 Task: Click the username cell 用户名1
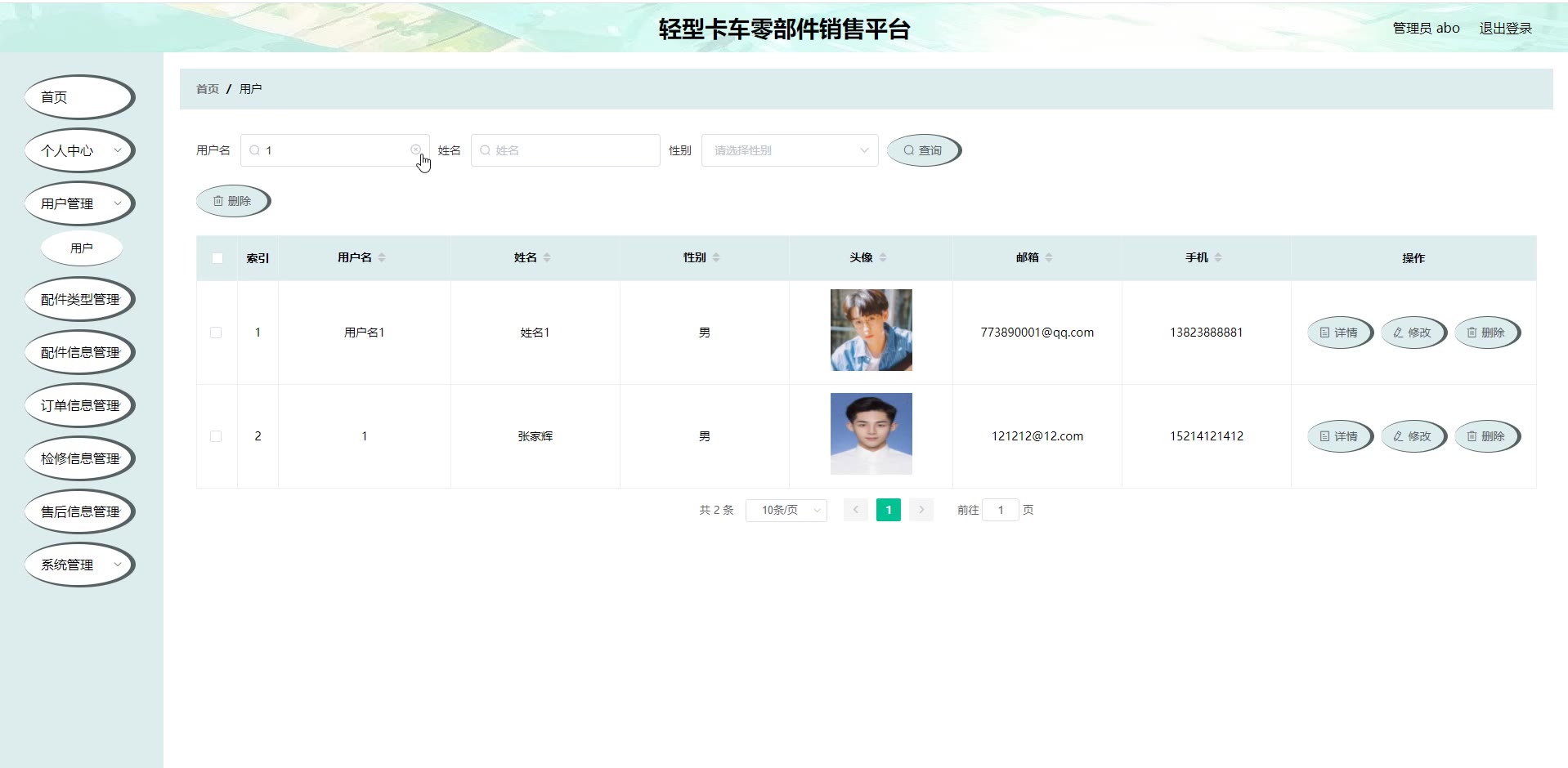(365, 333)
